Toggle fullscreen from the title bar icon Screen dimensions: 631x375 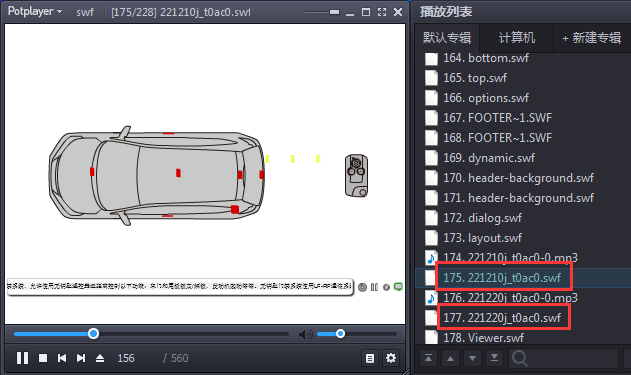tap(382, 12)
